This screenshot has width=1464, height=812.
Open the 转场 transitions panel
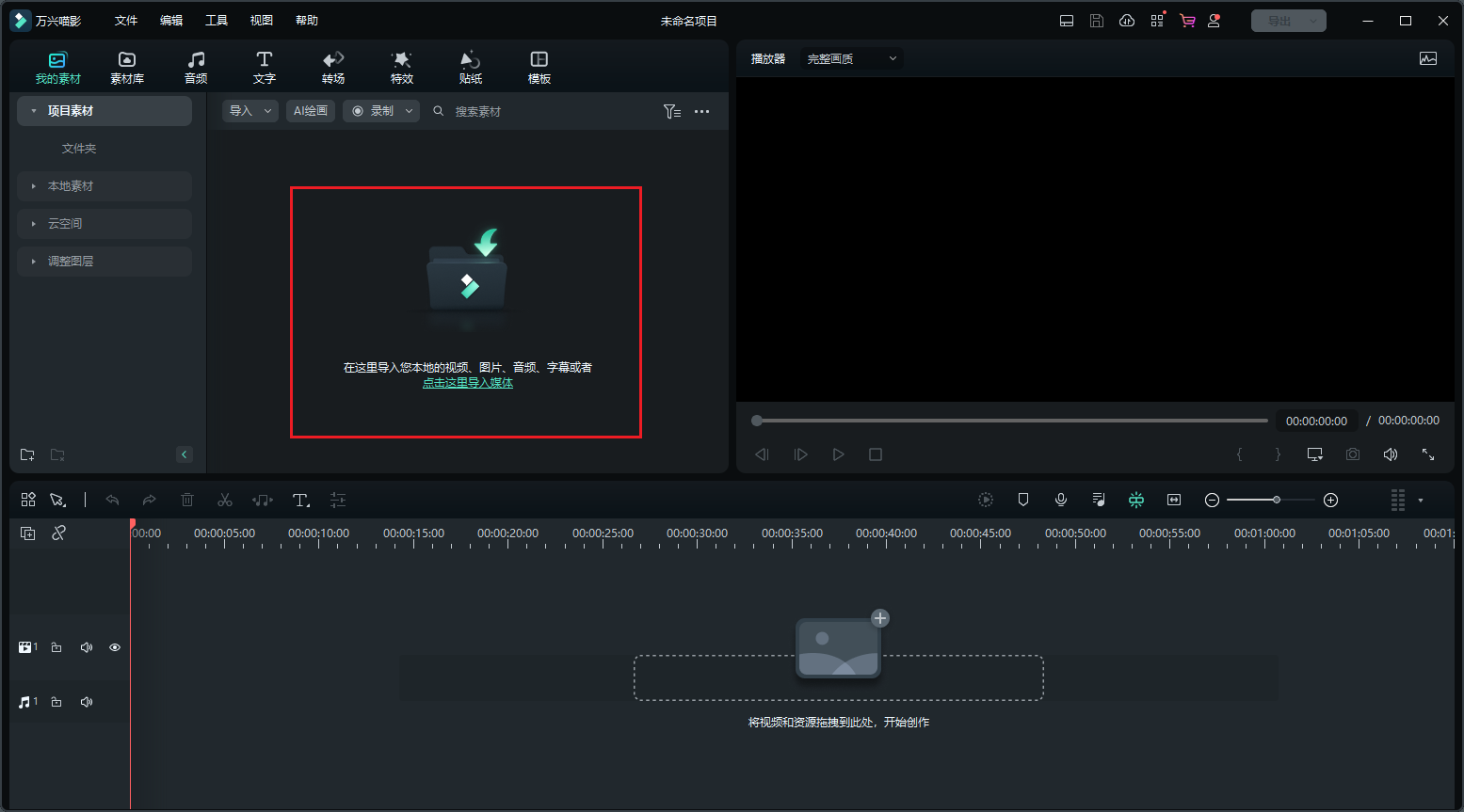(333, 68)
